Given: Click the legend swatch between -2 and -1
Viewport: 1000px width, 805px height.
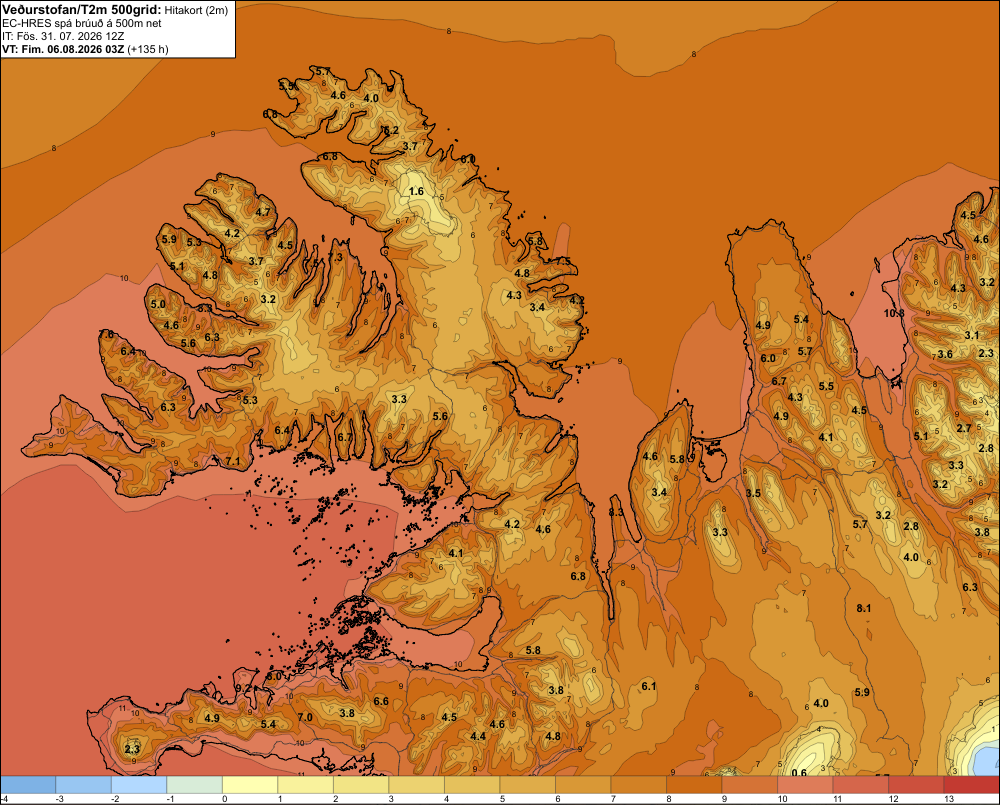Looking at the screenshot, I should point(139,785).
